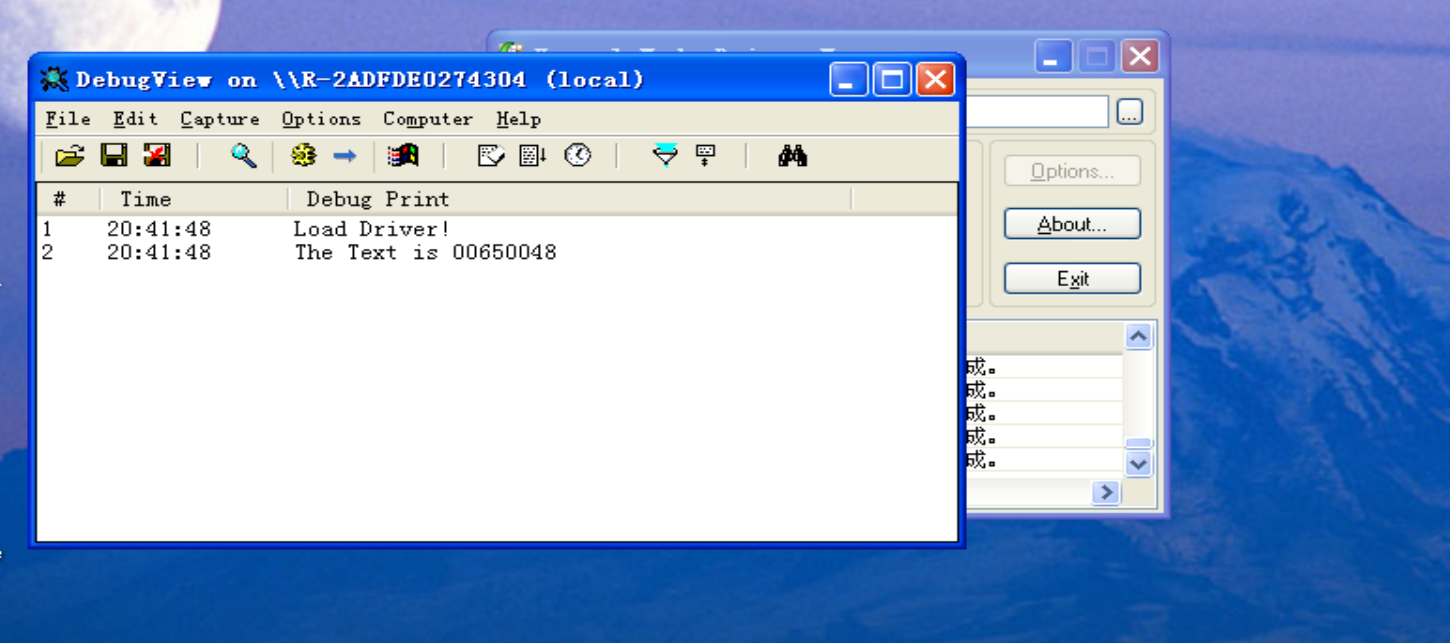Minimize the background loader window
1450x643 pixels.
tap(1053, 56)
